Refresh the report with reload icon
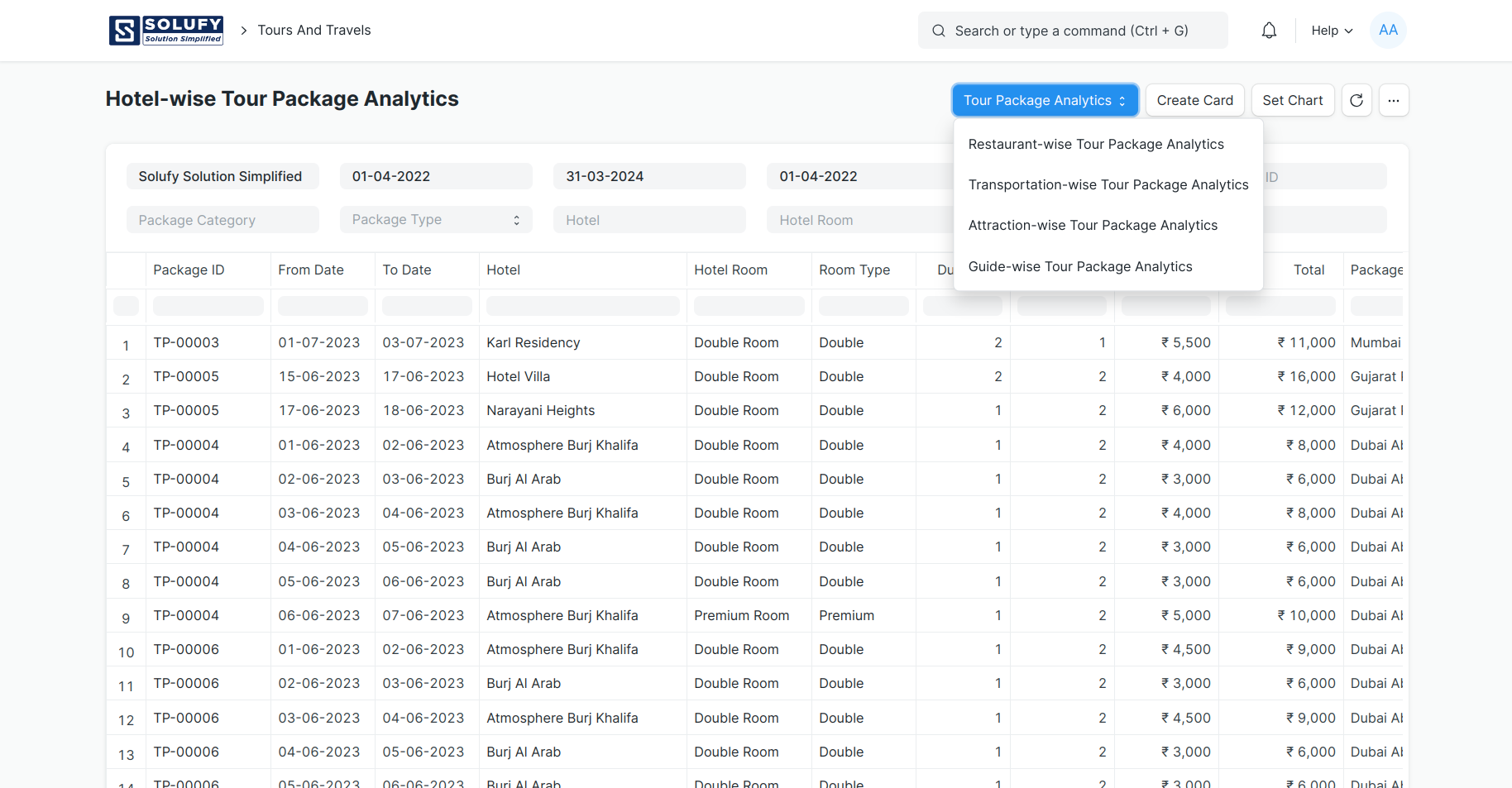Image resolution: width=1512 pixels, height=788 pixels. tap(1356, 100)
